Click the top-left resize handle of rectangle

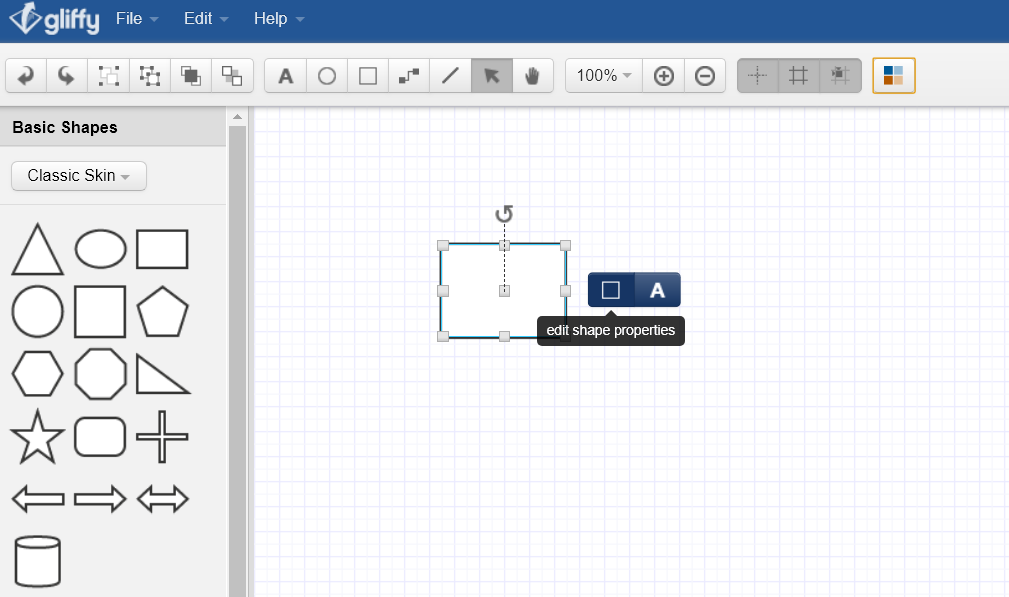pyautogui.click(x=443, y=245)
